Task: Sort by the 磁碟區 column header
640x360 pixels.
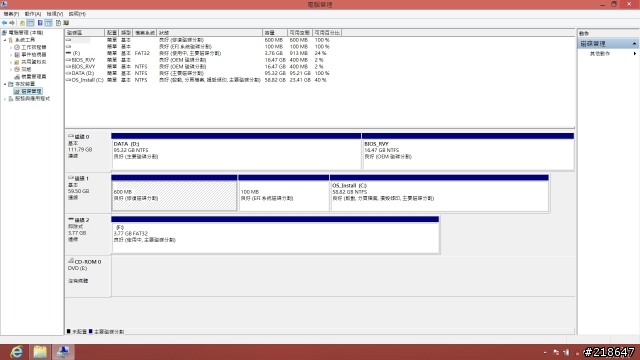Action: (x=85, y=33)
